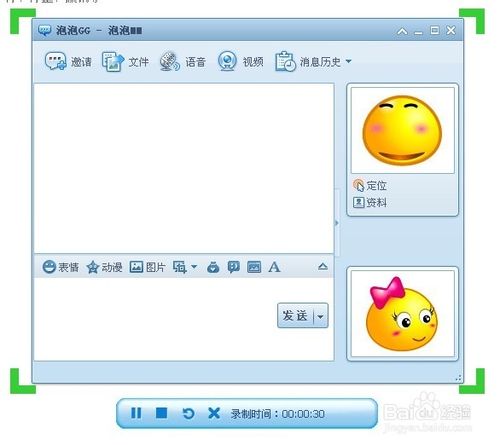The height and width of the screenshot is (445, 500).
Task: Expand the 消息历史 dropdown arrow
Action: click(348, 61)
